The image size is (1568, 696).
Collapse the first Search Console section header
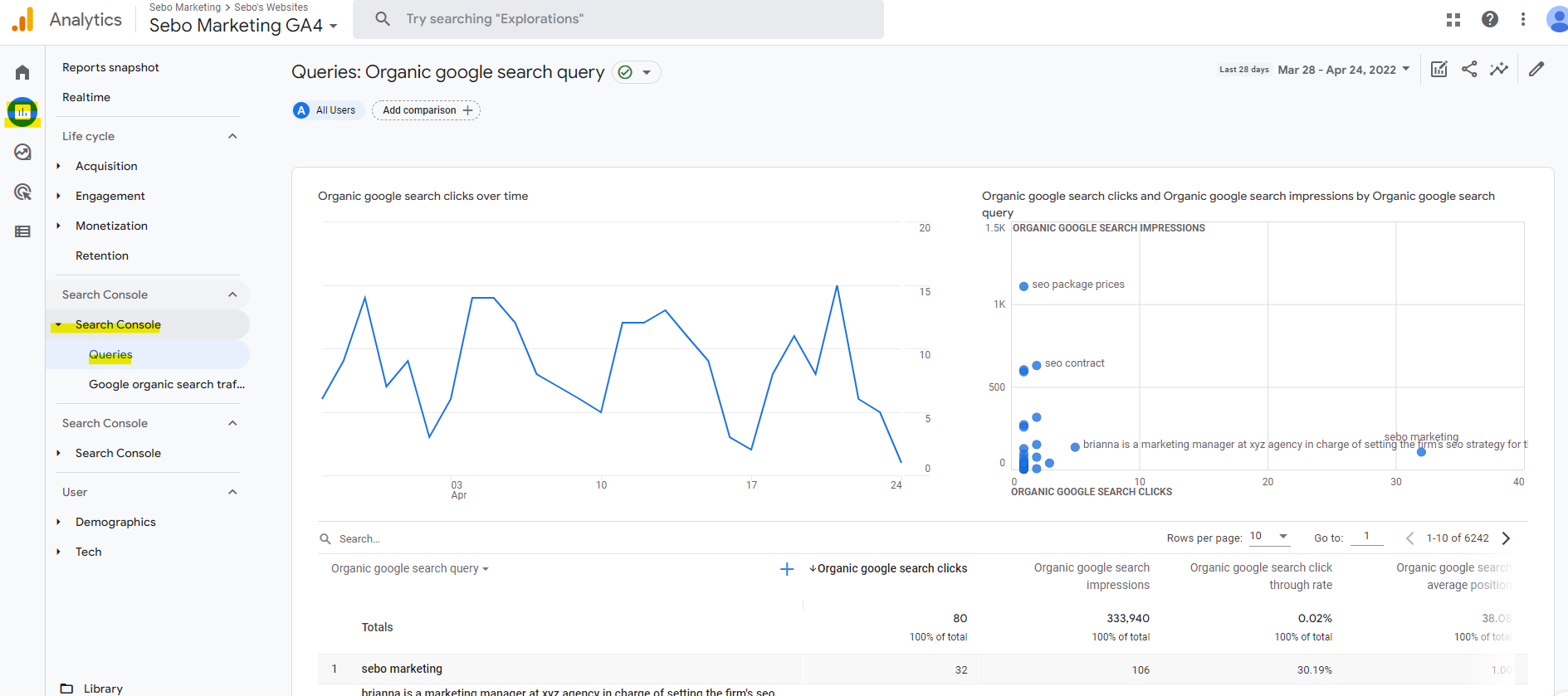point(232,294)
